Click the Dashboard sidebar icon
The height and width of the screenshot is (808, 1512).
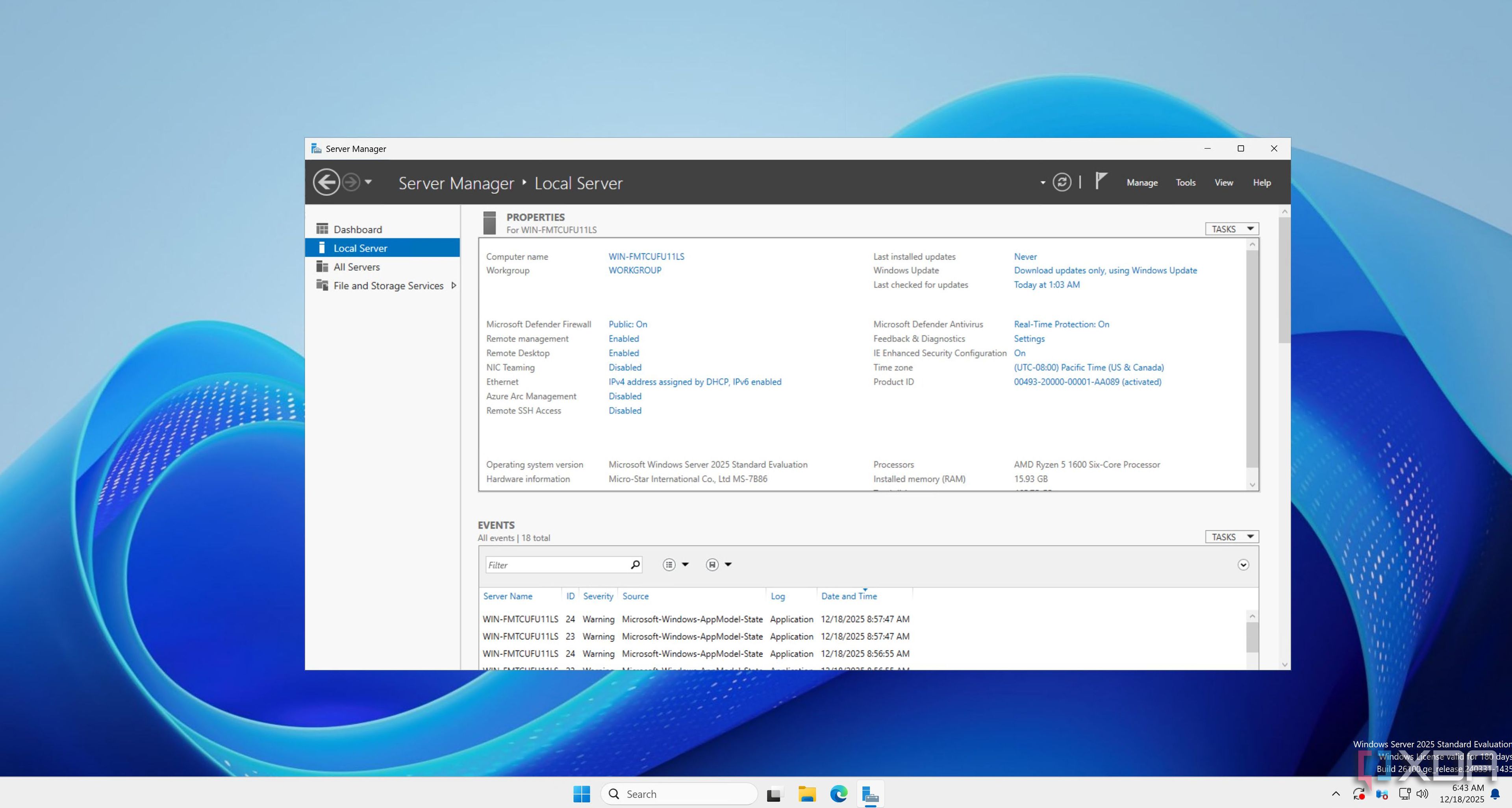[322, 229]
